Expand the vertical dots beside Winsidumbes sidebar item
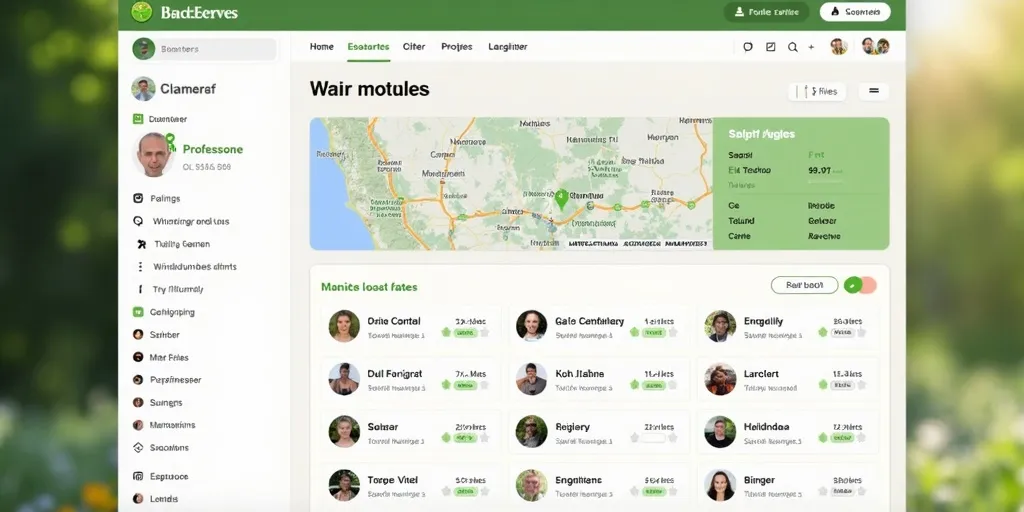 (140, 267)
